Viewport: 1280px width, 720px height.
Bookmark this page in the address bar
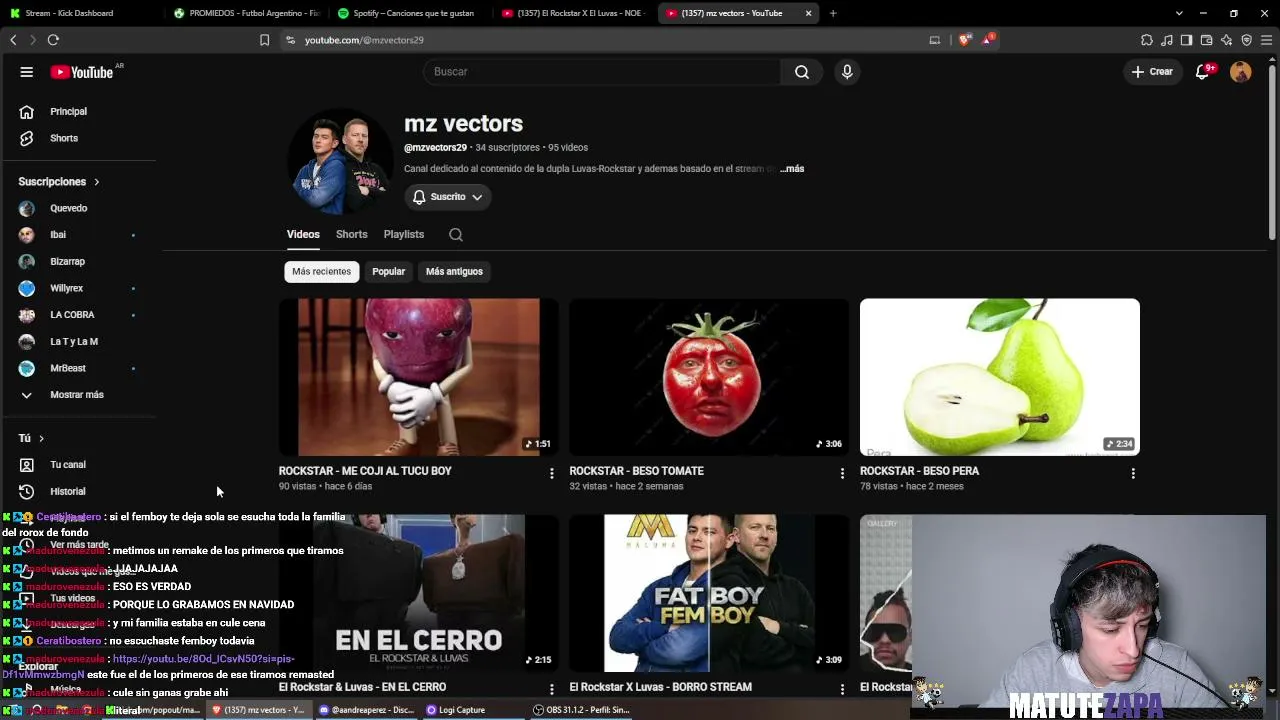pyautogui.click(x=264, y=40)
